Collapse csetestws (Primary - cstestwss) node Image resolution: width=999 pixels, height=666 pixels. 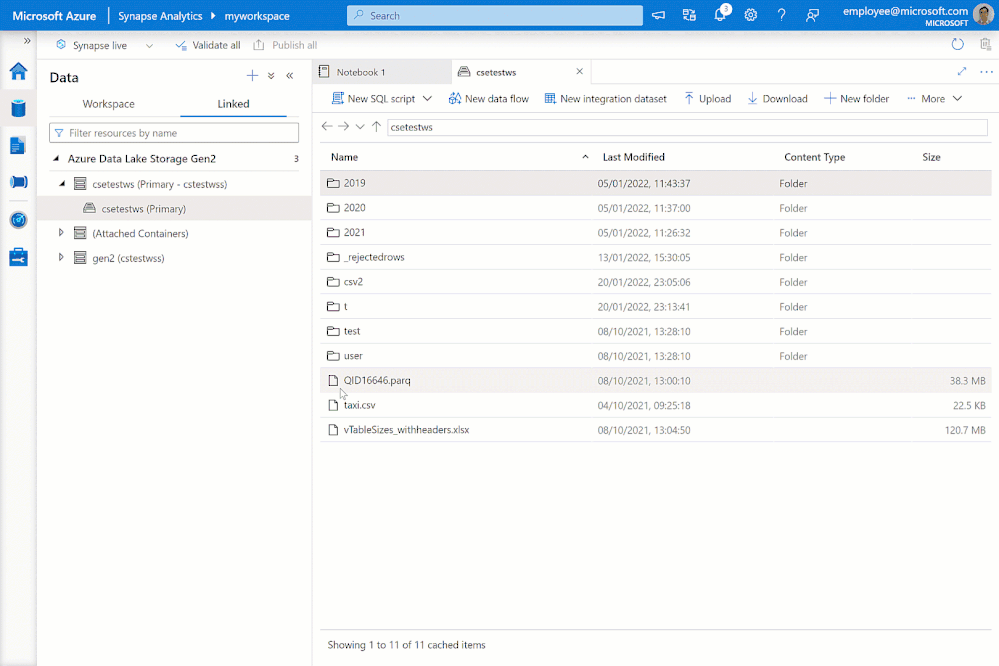pyautogui.click(x=62, y=184)
